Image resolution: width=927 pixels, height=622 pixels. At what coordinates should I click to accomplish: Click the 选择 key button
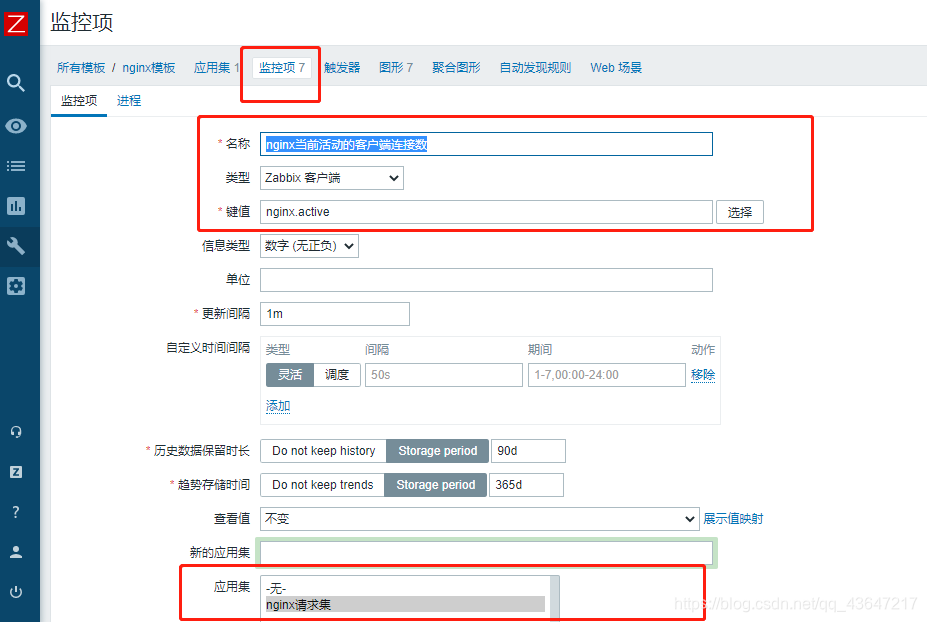point(740,212)
